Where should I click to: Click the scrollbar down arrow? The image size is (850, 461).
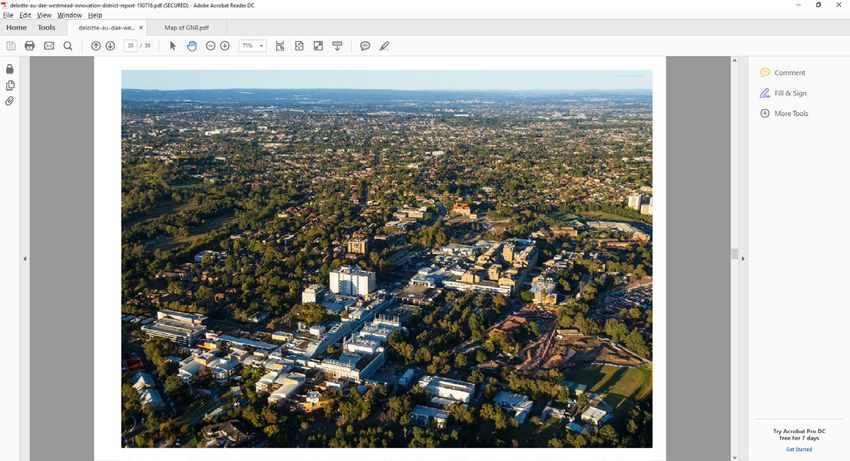pos(735,457)
